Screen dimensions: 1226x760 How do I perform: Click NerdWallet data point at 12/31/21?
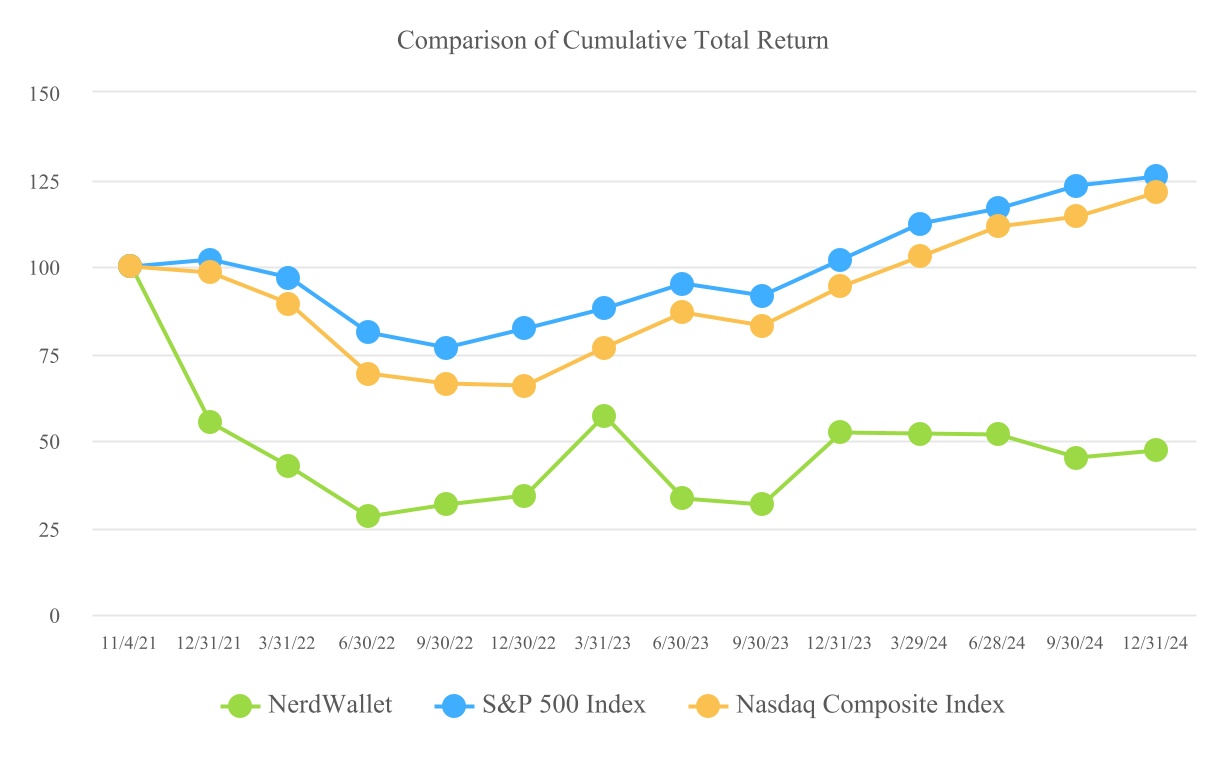click(x=210, y=422)
